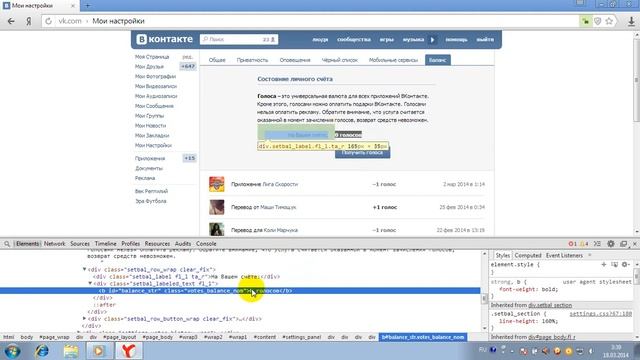Select the Styles sidebar tab
This screenshot has width=640, height=360.
coord(502,256)
